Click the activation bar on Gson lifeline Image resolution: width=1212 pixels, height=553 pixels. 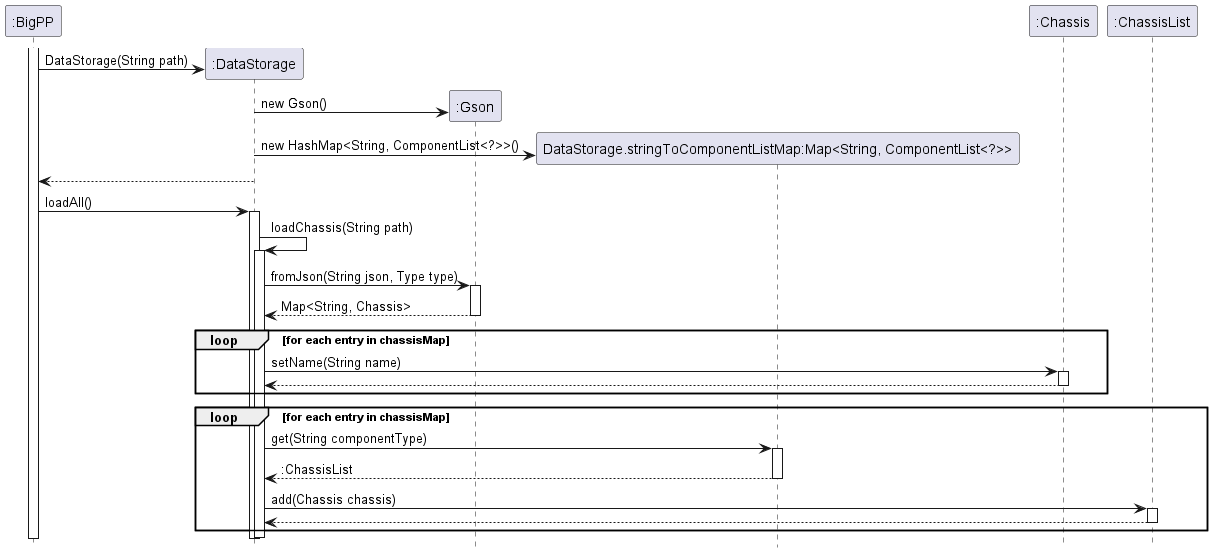475,300
